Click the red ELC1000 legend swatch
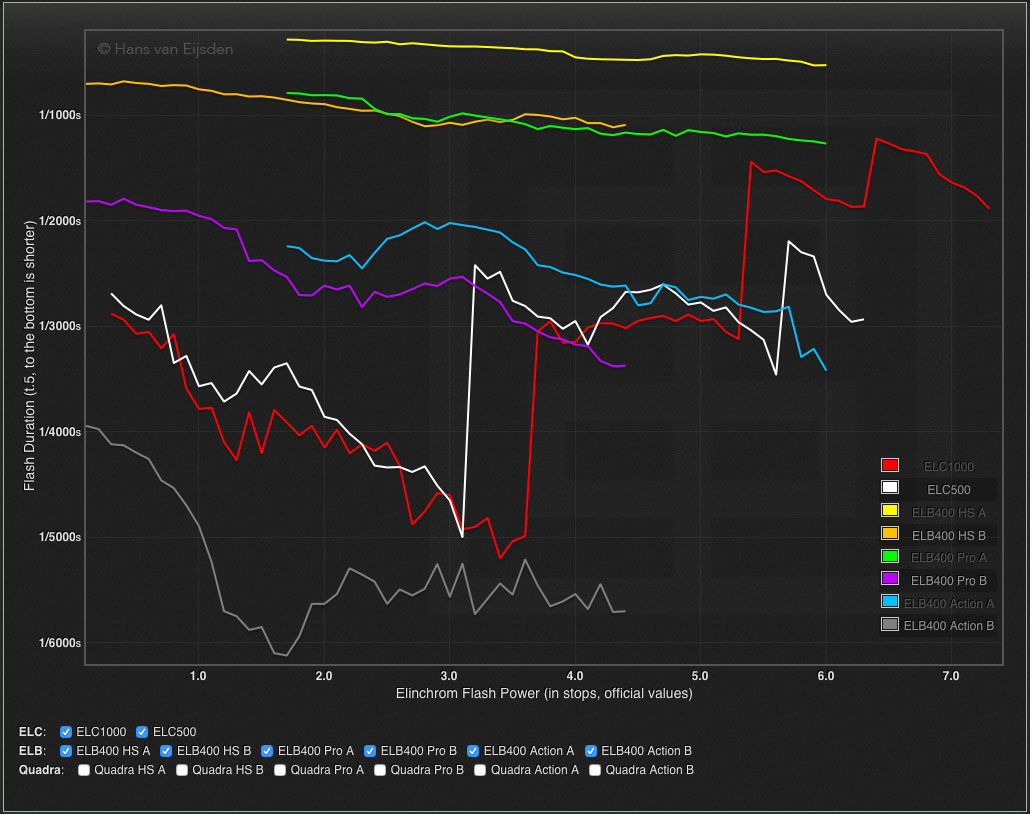Image resolution: width=1030 pixels, height=814 pixels. click(x=890, y=465)
